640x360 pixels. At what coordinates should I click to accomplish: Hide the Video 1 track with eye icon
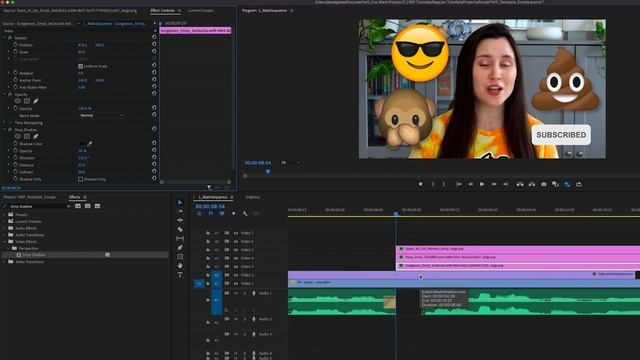236,283
